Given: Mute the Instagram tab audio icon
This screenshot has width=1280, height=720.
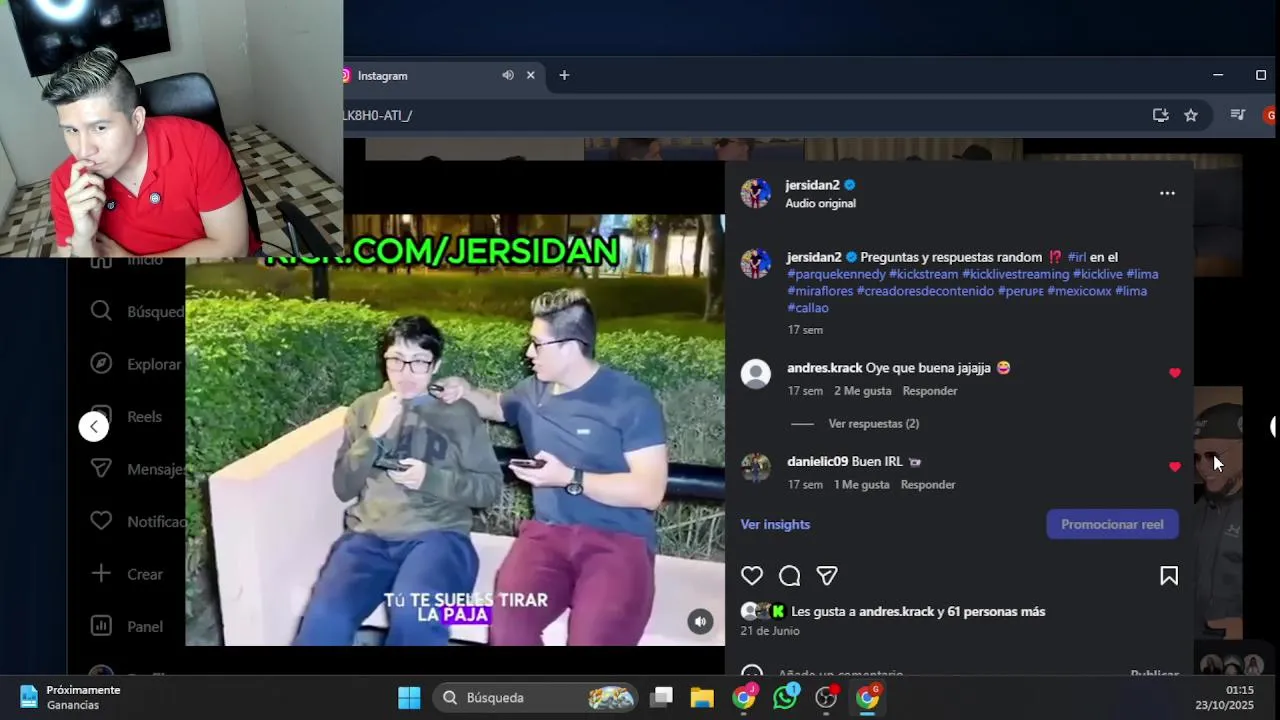Looking at the screenshot, I should pyautogui.click(x=508, y=75).
